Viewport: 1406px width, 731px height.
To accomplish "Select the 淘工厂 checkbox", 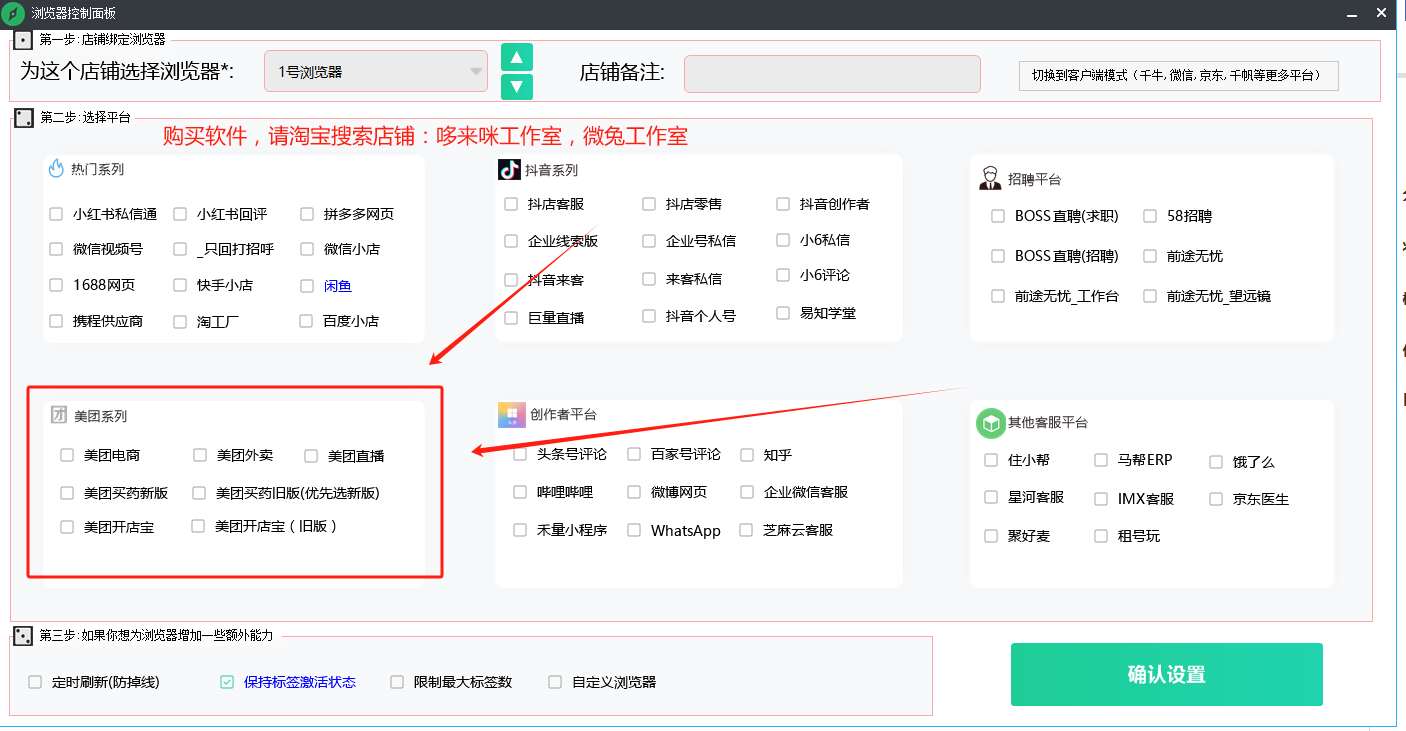I will coord(180,322).
